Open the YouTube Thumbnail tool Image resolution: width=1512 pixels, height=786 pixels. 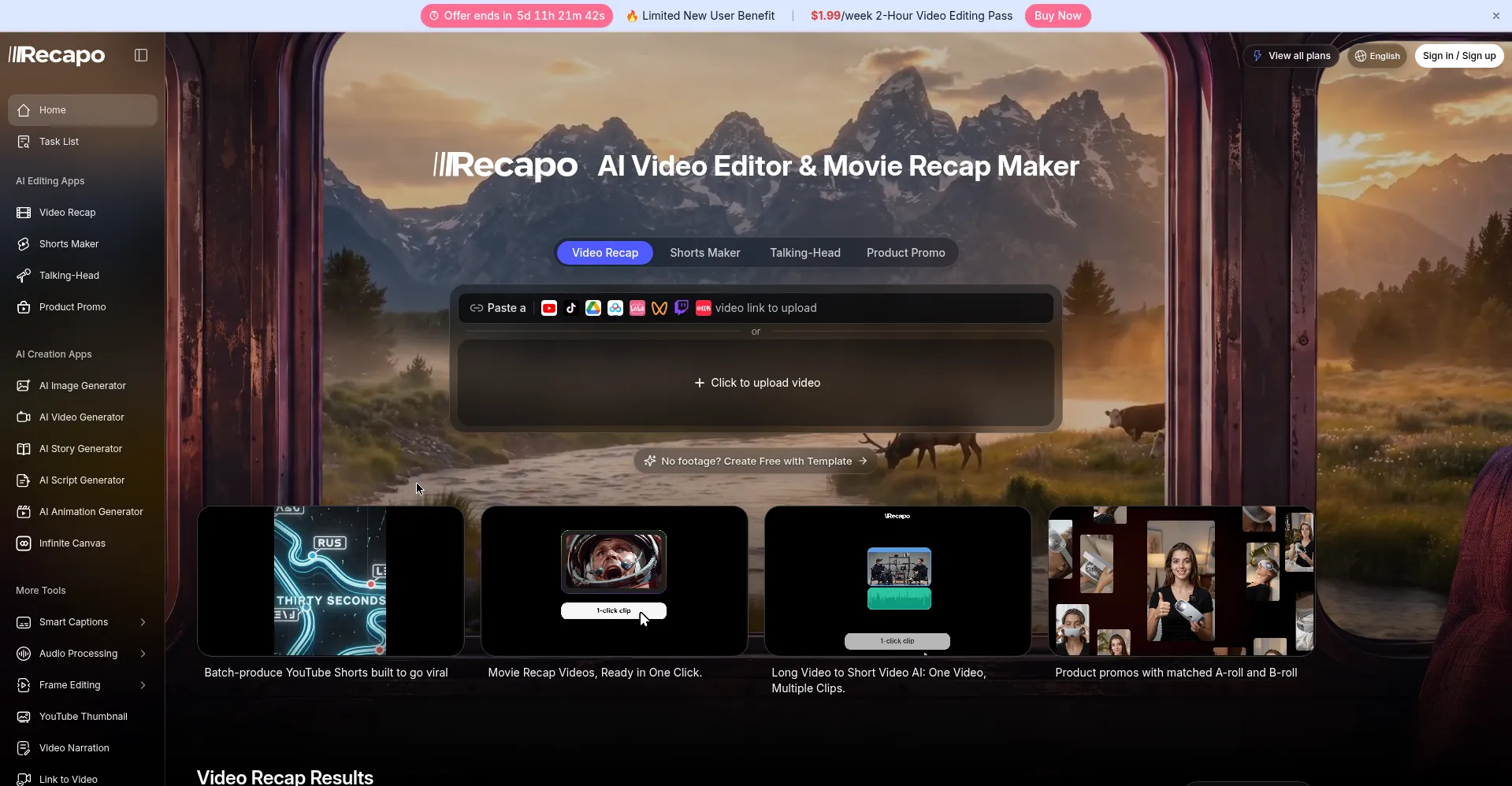pyautogui.click(x=83, y=717)
